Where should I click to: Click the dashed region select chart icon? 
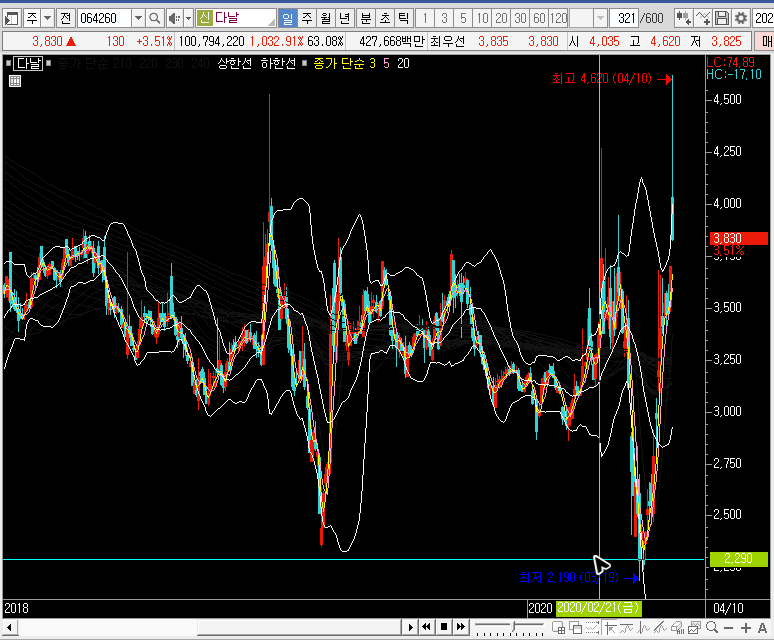tap(592, 628)
